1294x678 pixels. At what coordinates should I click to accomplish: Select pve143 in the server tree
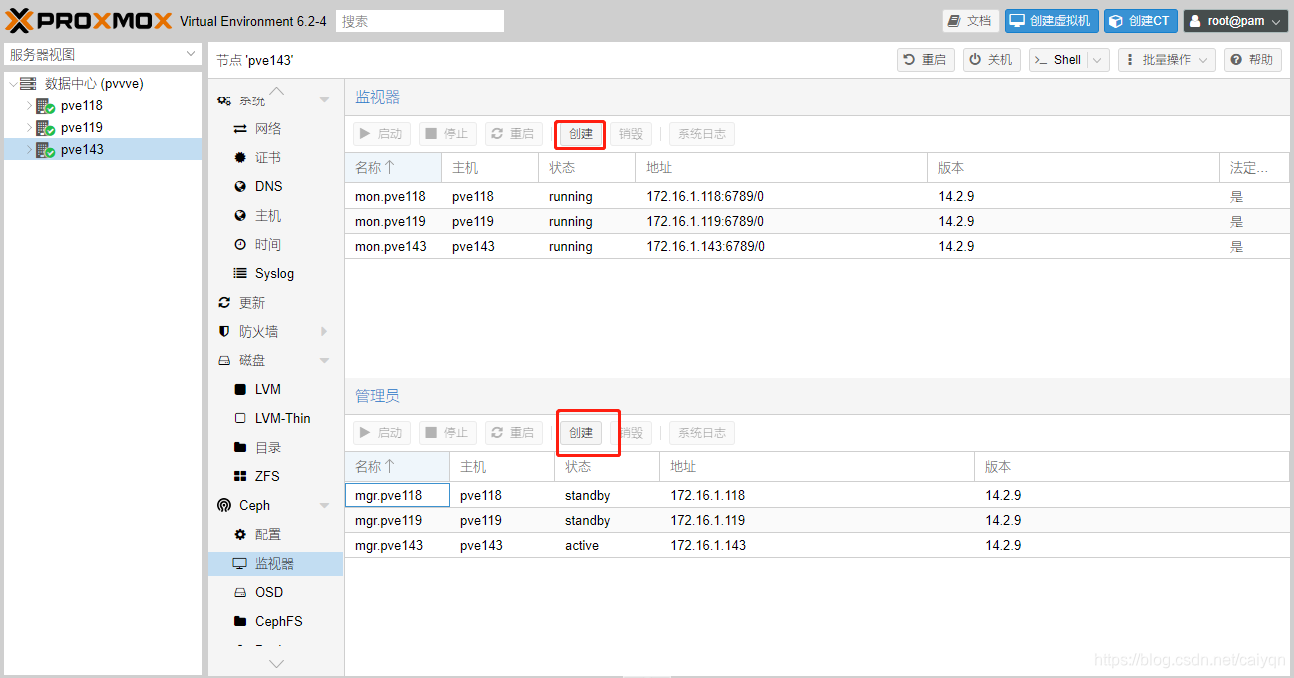103,150
